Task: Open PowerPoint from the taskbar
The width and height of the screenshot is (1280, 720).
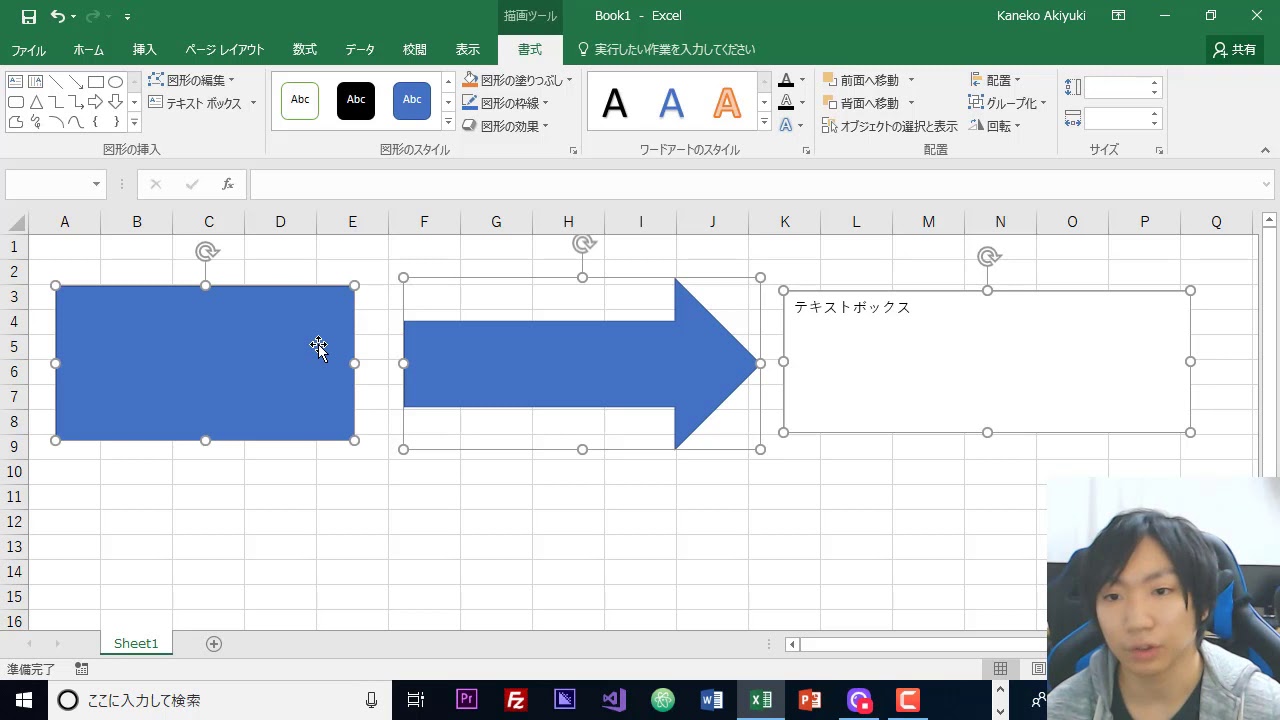Action: (810, 700)
